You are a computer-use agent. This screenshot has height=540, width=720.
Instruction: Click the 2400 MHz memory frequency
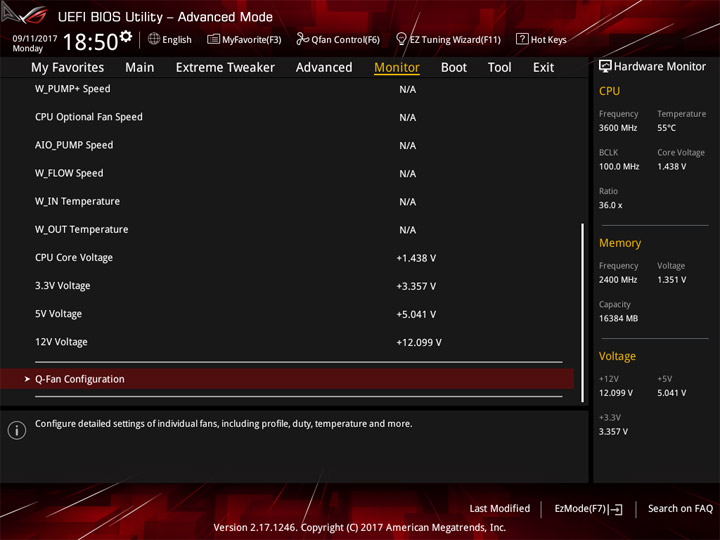(618, 280)
